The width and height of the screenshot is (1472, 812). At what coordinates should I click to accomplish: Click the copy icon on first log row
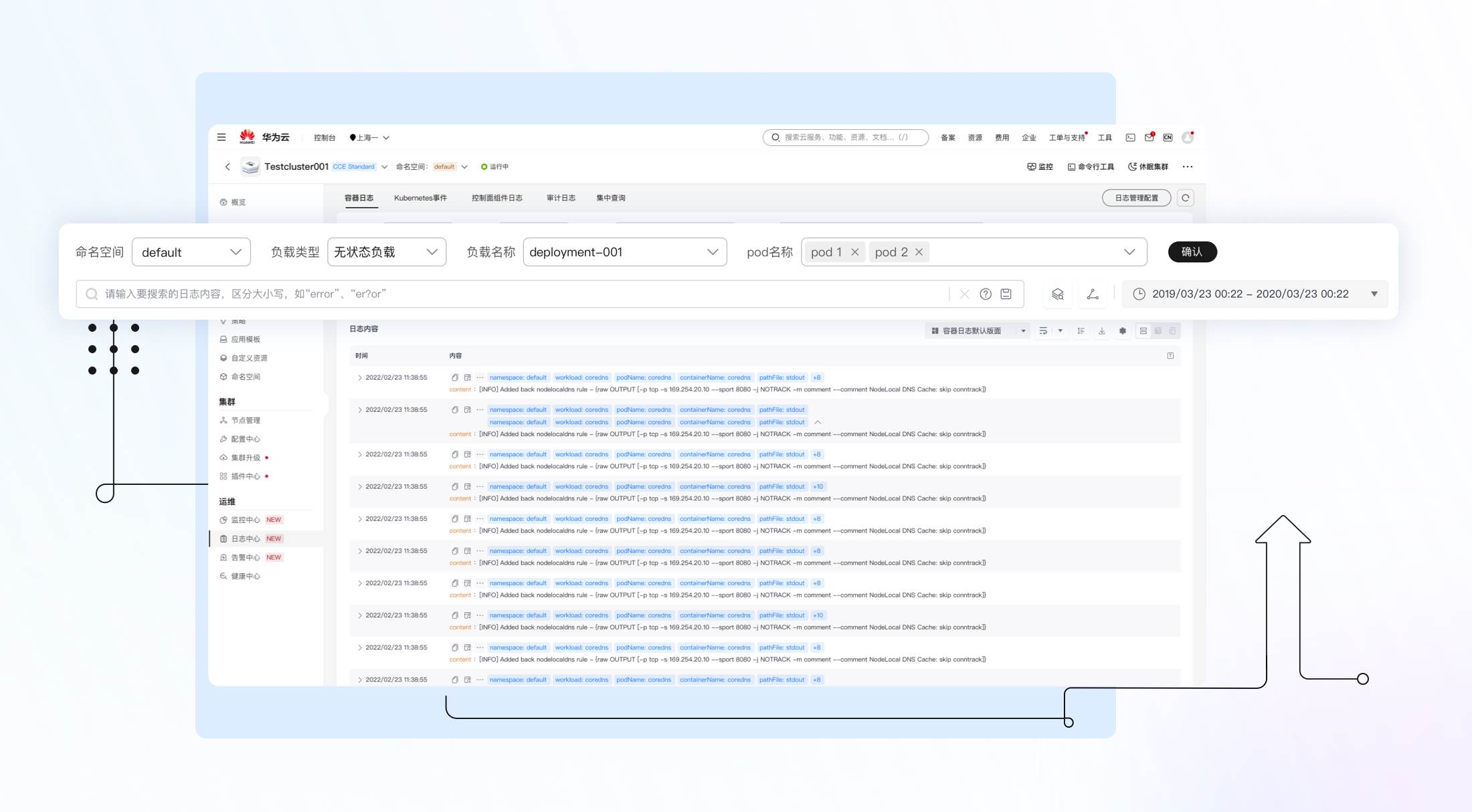pyautogui.click(x=455, y=377)
